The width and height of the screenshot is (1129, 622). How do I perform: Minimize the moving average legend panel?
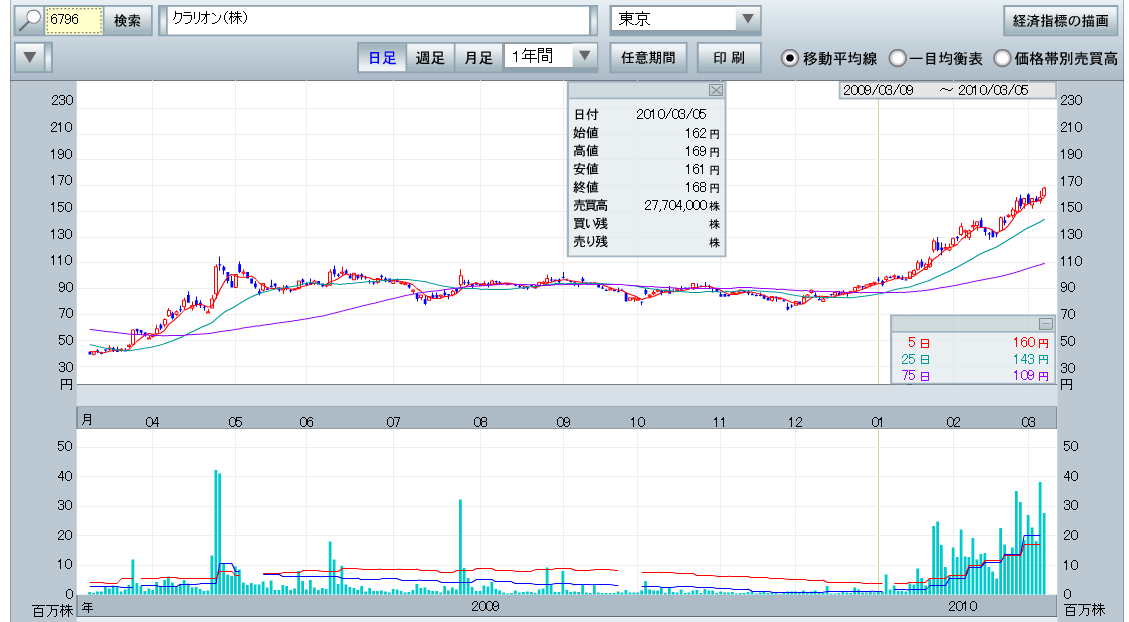click(x=1045, y=323)
